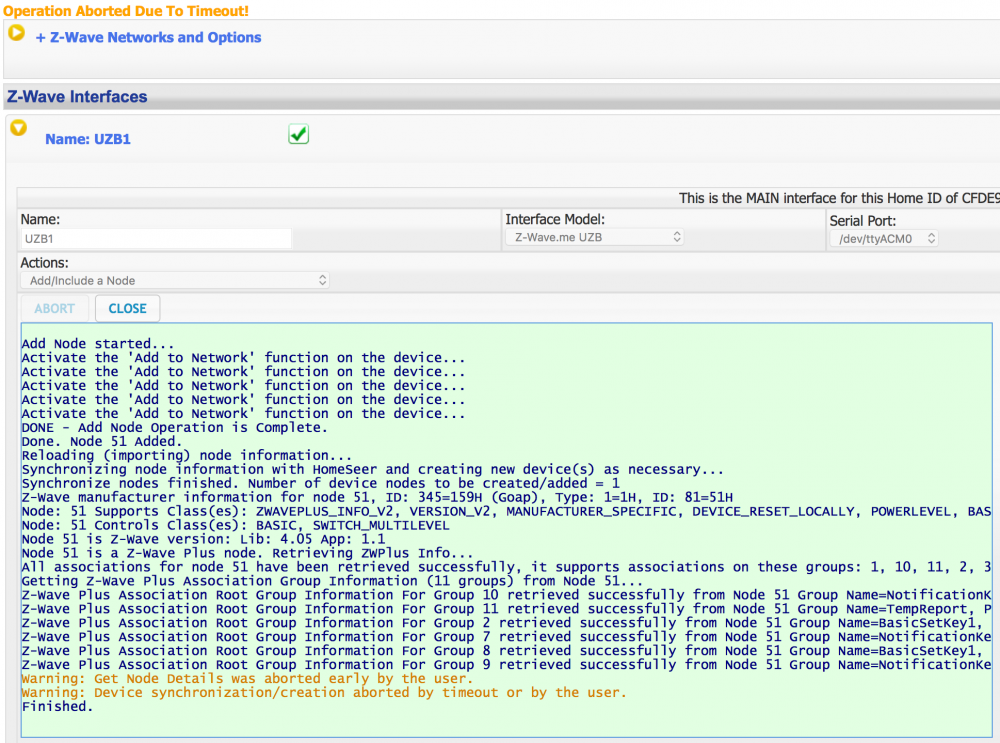The image size is (1000, 743).
Task: Open the Interface Model dropdown
Action: (x=597, y=238)
